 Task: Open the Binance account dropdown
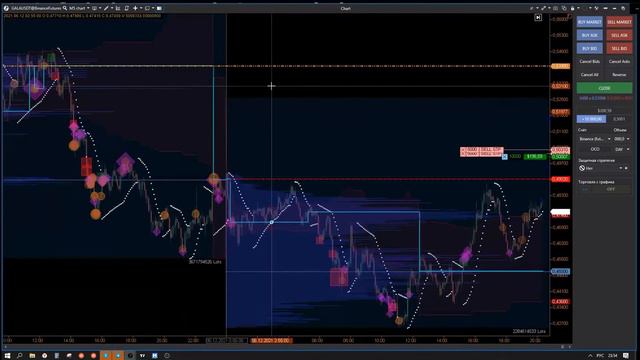[x=595, y=139]
